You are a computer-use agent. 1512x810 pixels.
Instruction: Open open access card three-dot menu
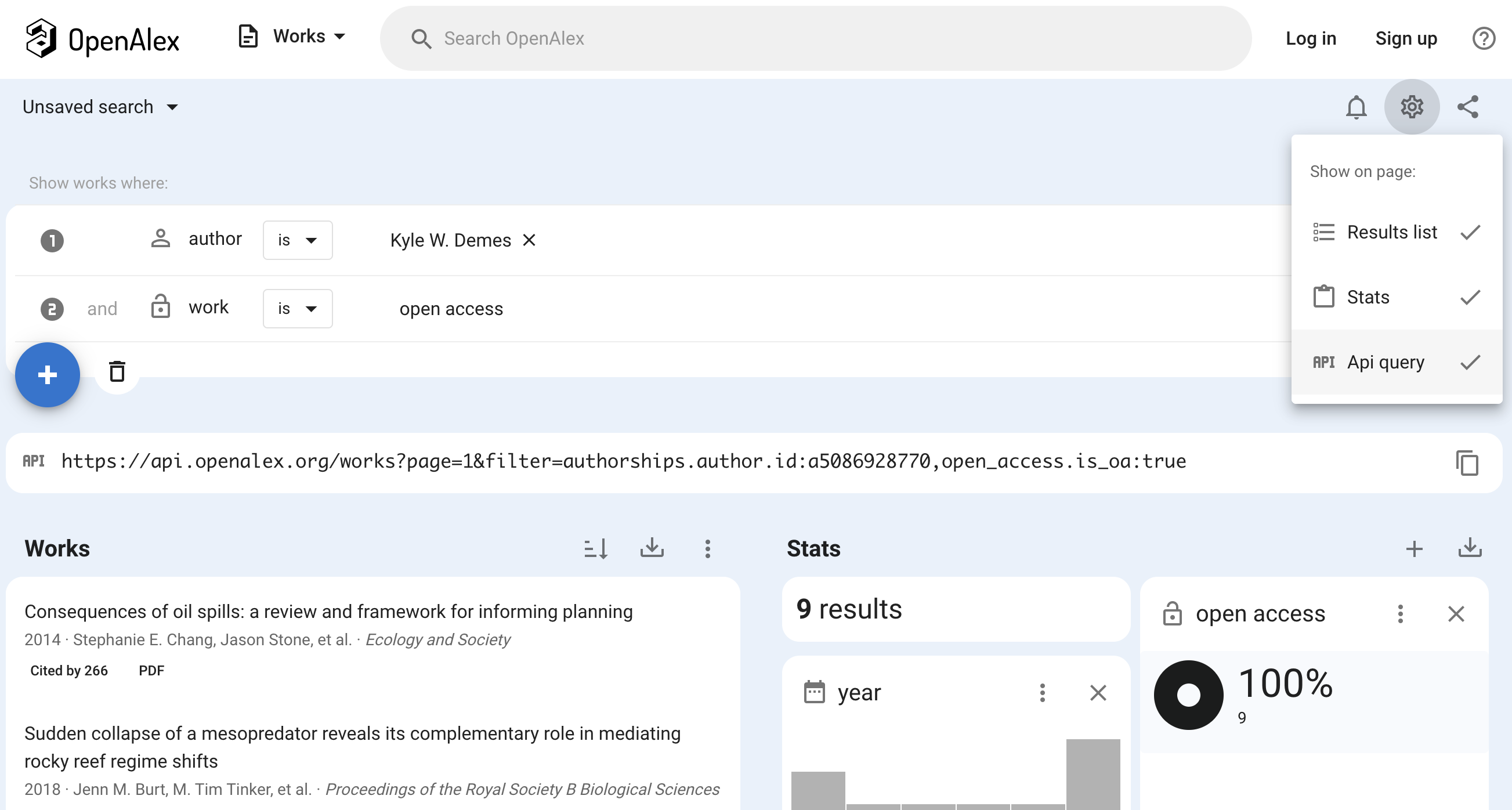pos(1400,614)
